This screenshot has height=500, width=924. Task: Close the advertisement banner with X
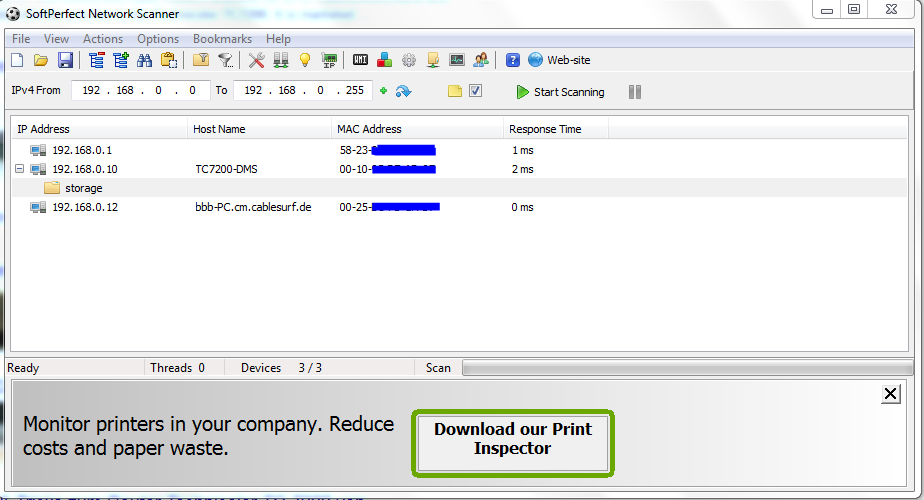click(890, 394)
